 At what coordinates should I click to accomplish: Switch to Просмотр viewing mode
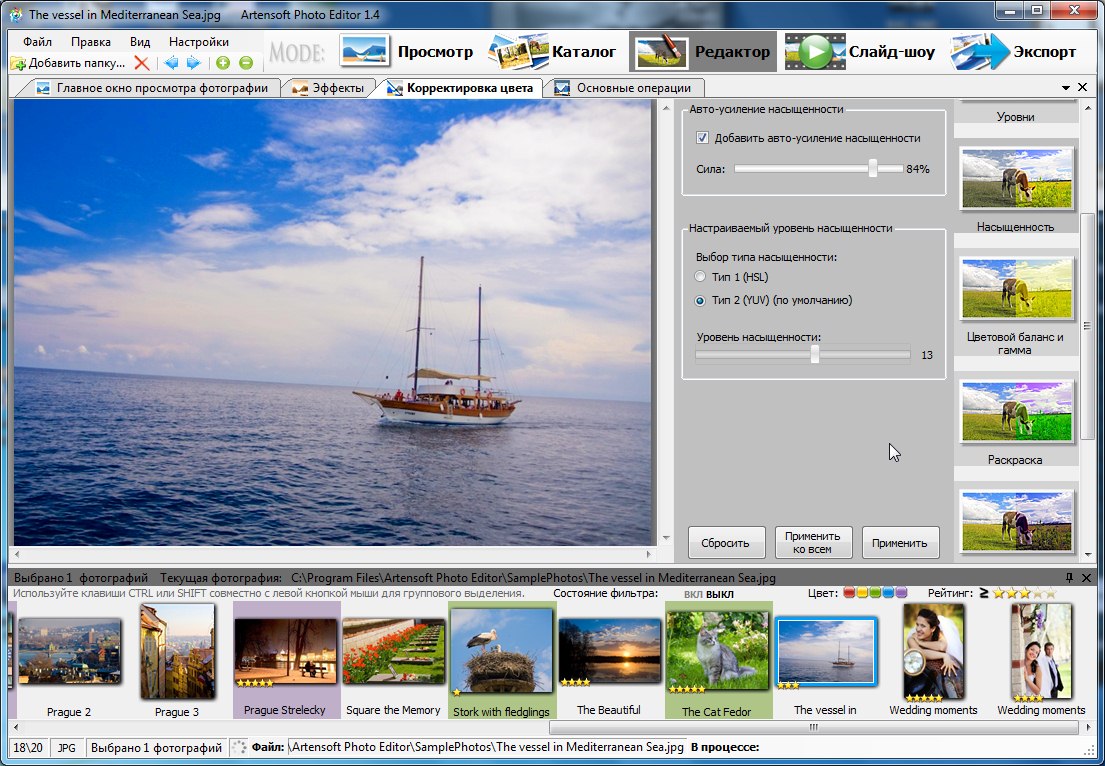pyautogui.click(x=407, y=51)
